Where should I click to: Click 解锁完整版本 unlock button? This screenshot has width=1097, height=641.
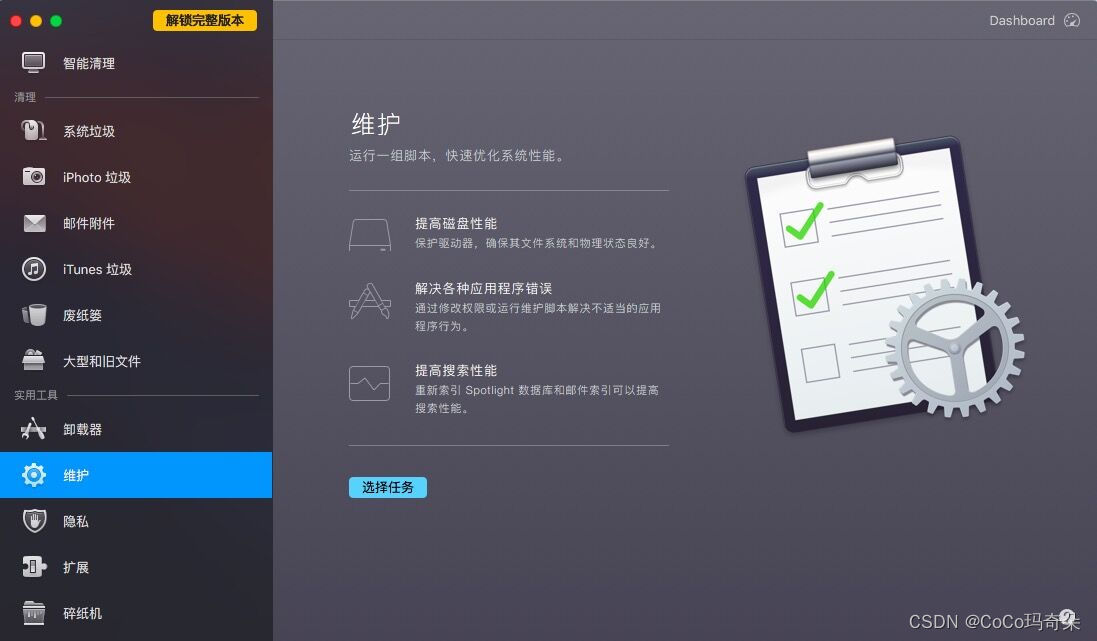[x=205, y=20]
